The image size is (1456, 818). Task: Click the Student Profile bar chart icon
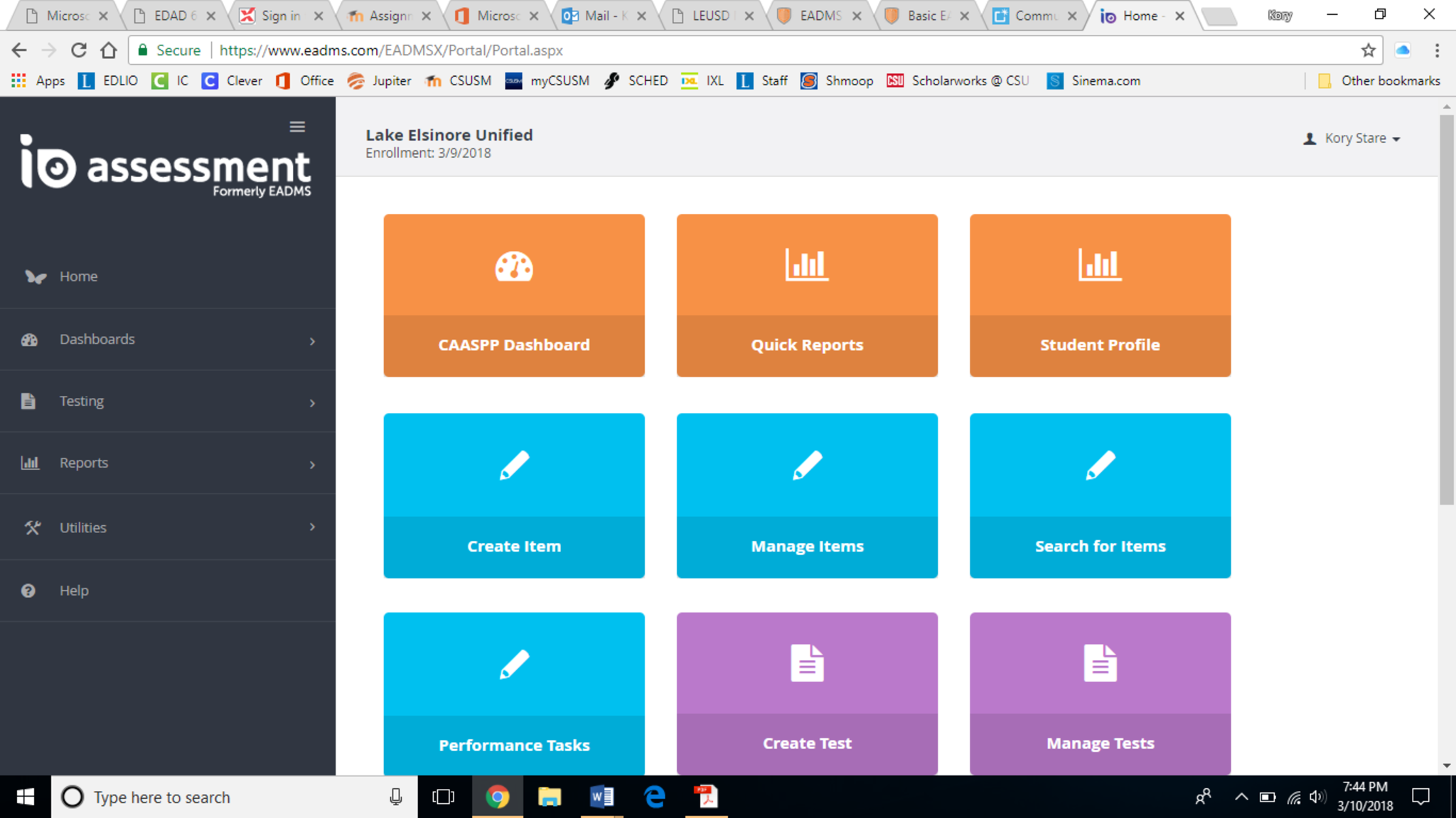(x=1100, y=265)
